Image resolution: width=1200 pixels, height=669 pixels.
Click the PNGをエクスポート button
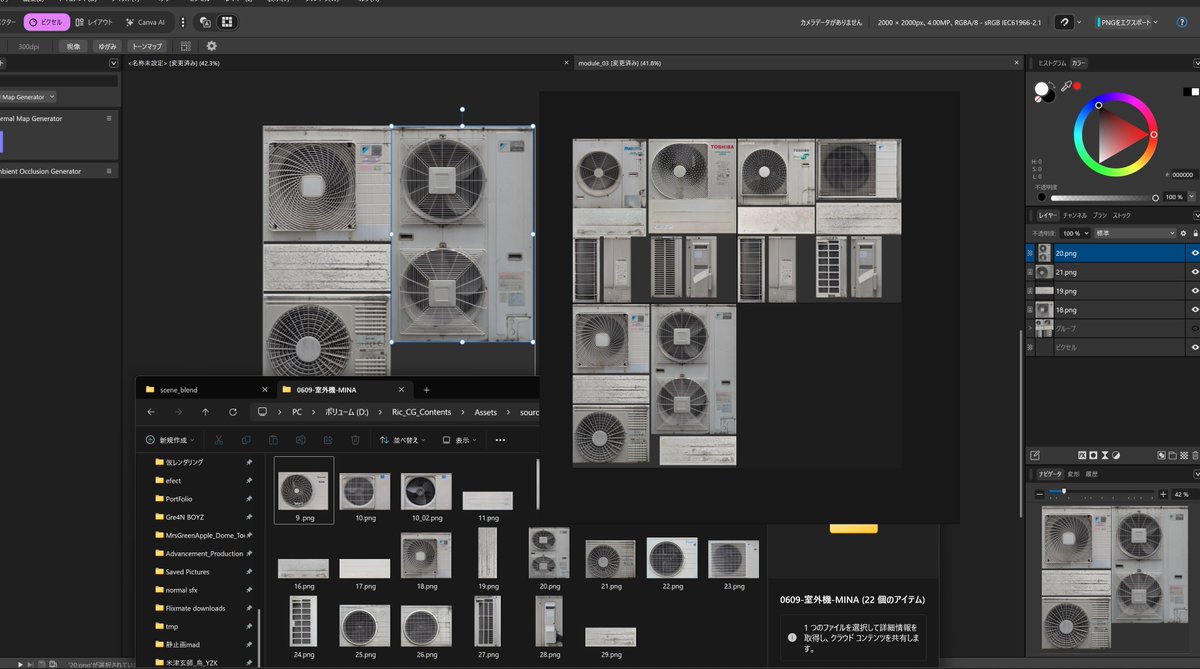point(1137,22)
